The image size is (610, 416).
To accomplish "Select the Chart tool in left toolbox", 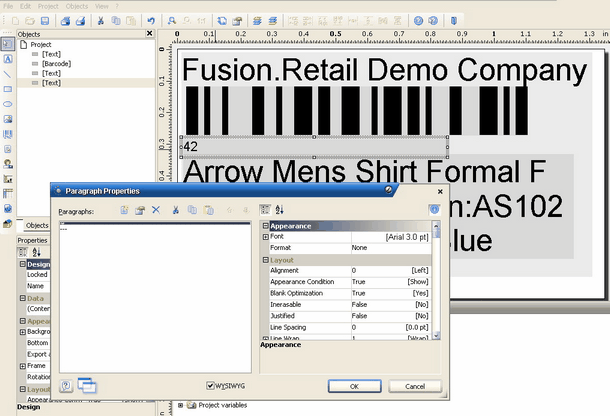I will 8,179.
